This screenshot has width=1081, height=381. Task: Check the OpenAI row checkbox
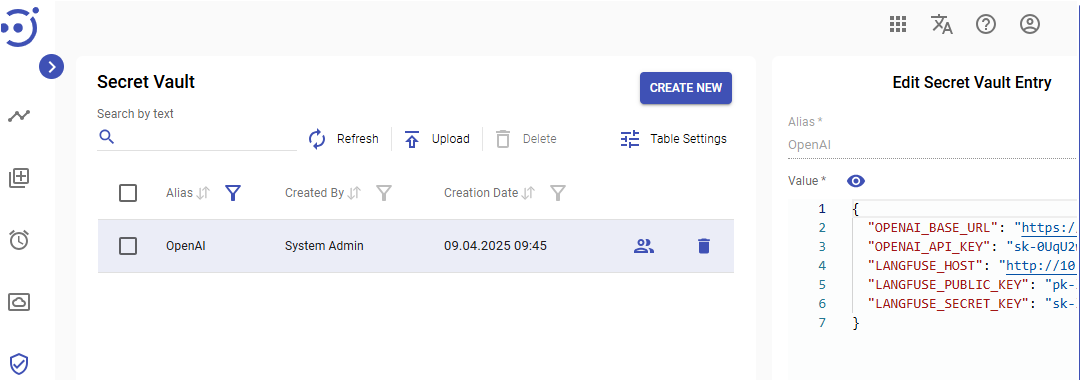pyautogui.click(x=128, y=246)
